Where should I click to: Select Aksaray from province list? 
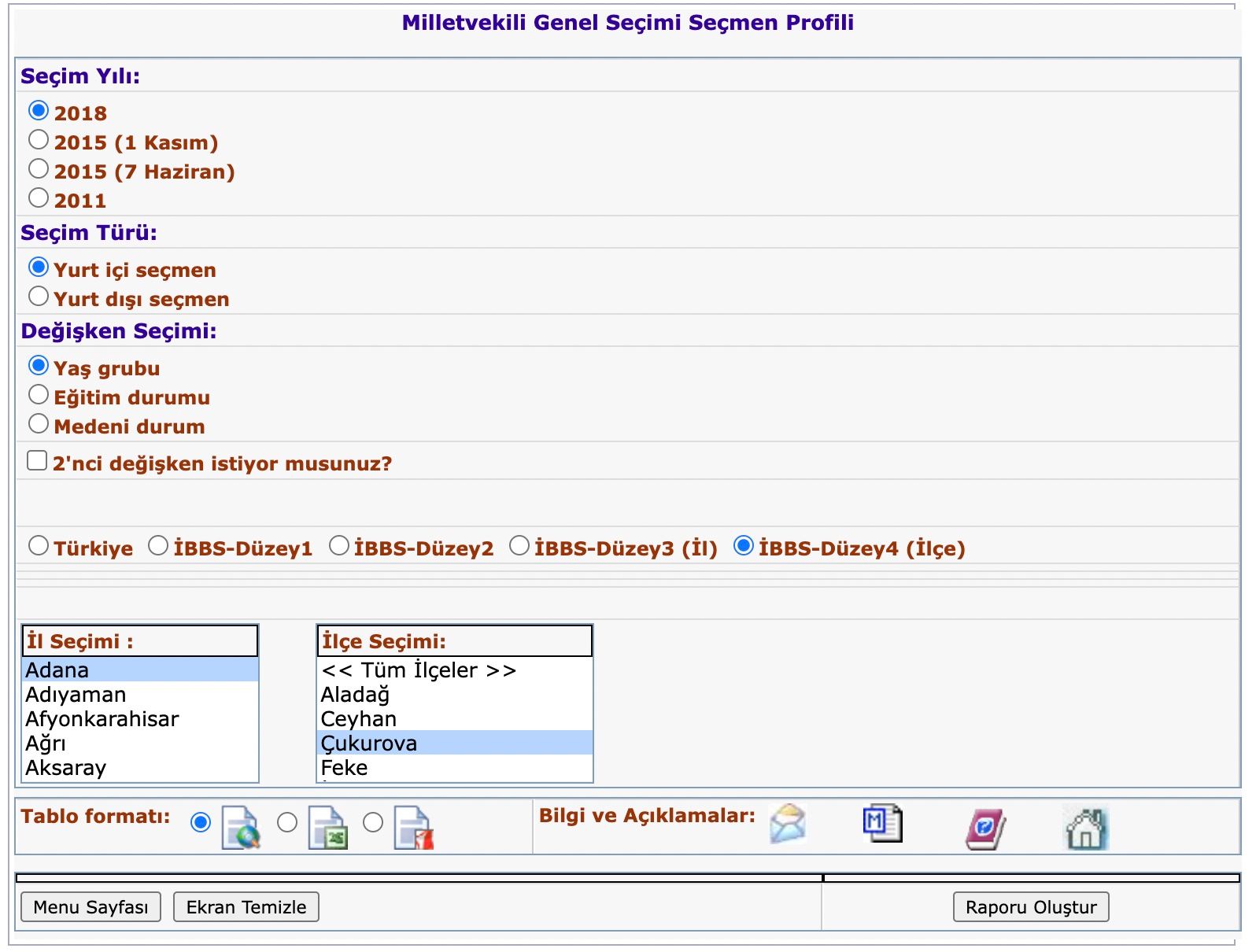(x=66, y=768)
